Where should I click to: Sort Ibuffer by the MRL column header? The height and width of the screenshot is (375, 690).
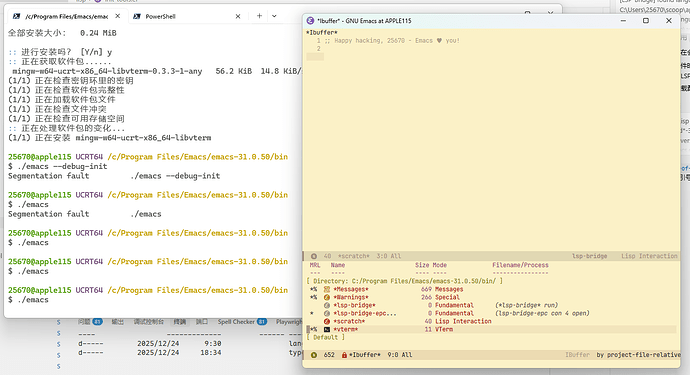pyautogui.click(x=315, y=265)
